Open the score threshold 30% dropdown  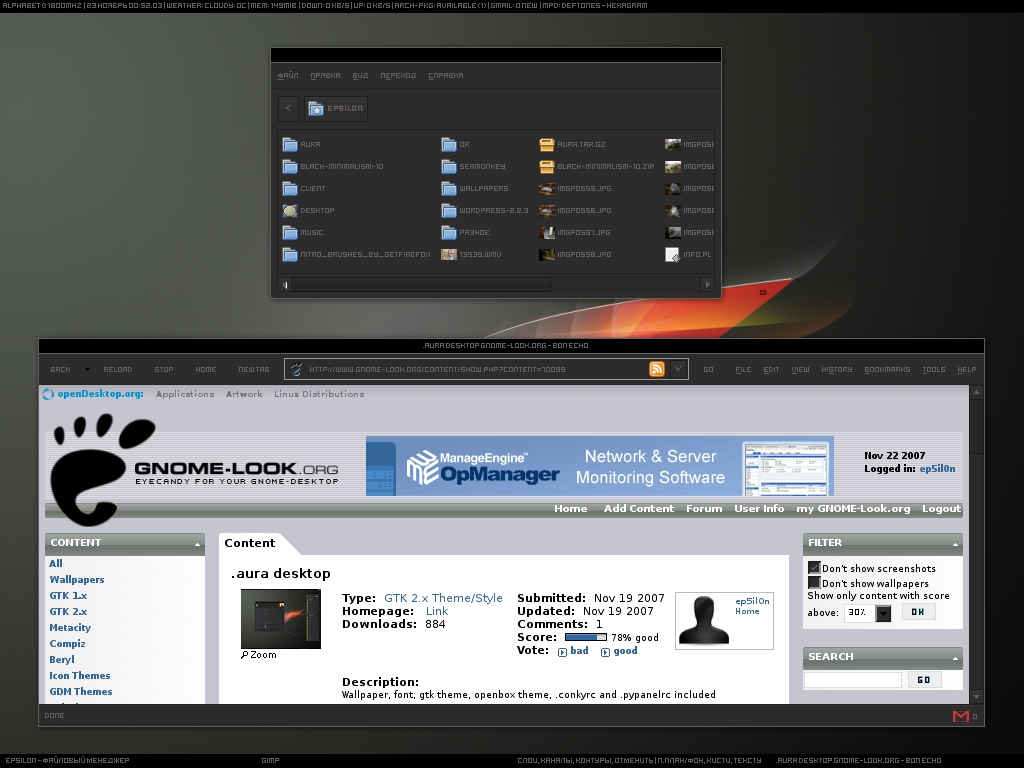pyautogui.click(x=883, y=613)
